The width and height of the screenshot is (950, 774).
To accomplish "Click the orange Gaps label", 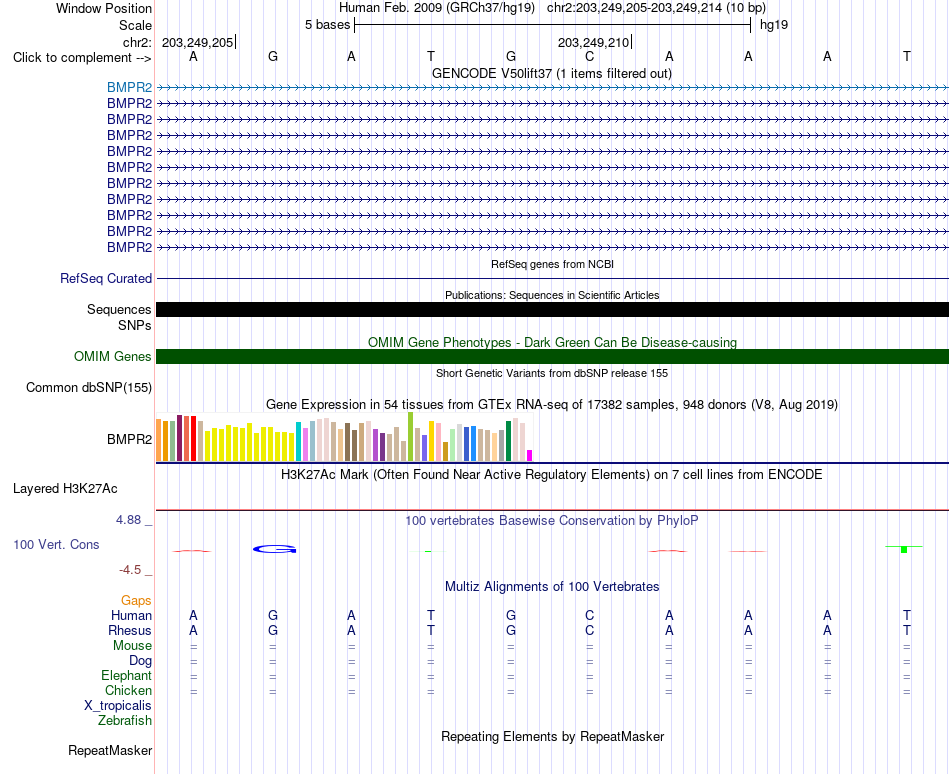I will coord(136,600).
